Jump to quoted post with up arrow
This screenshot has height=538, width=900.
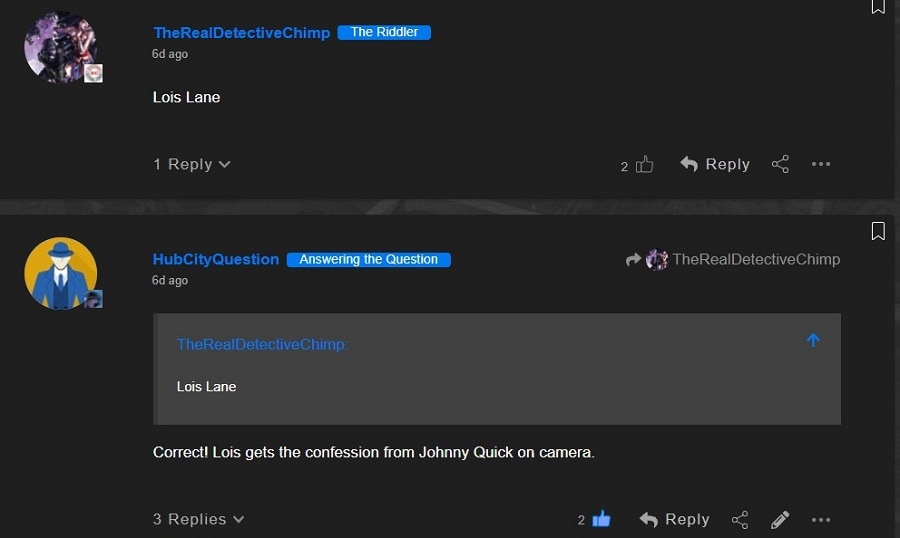813,340
